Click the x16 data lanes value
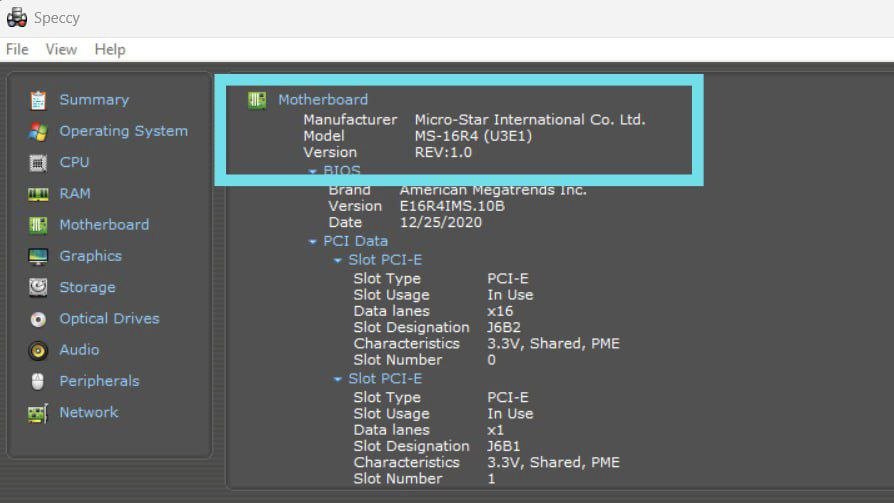Screen dimensions: 894x503 click(x=500, y=311)
